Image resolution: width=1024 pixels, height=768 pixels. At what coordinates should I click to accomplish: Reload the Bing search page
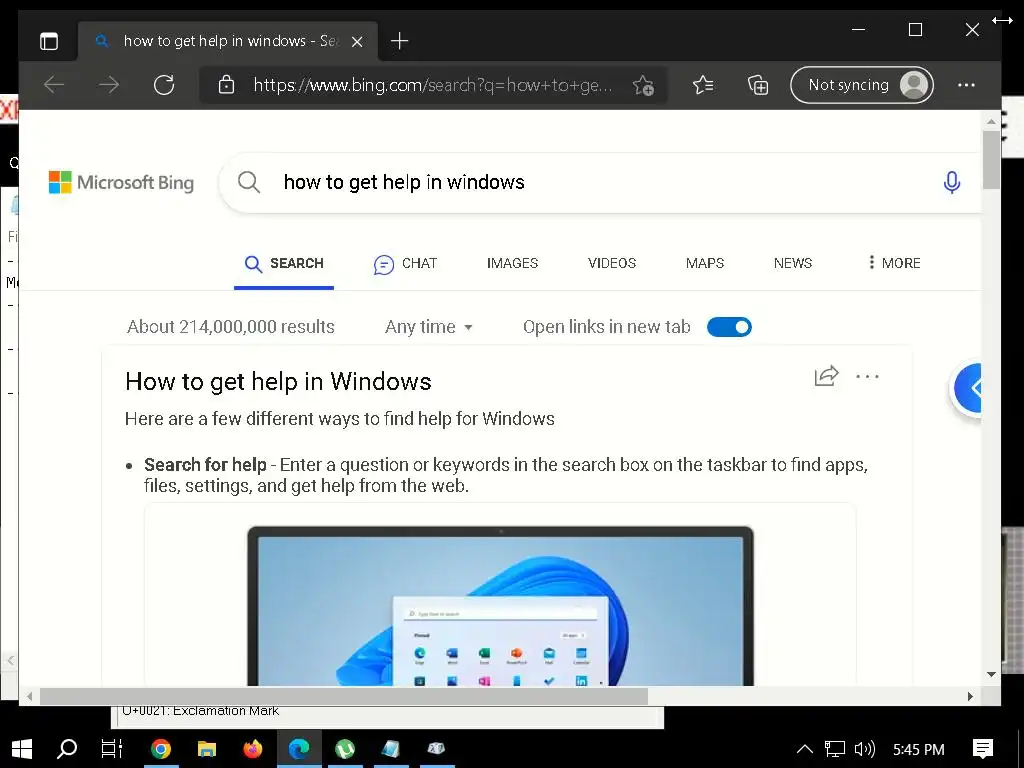coord(164,85)
